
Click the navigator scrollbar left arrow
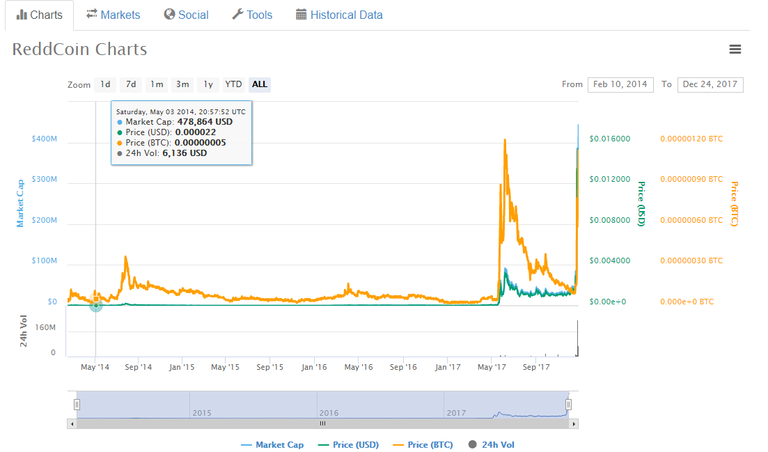point(72,424)
